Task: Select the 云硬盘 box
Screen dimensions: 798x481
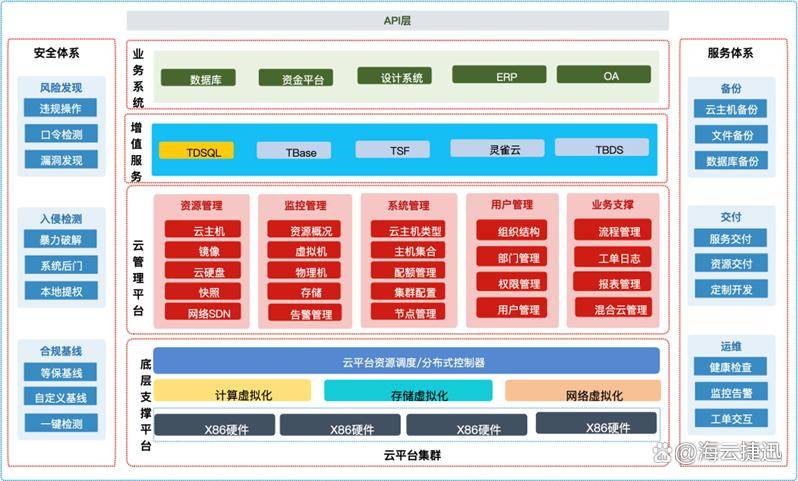Action: tap(203, 271)
